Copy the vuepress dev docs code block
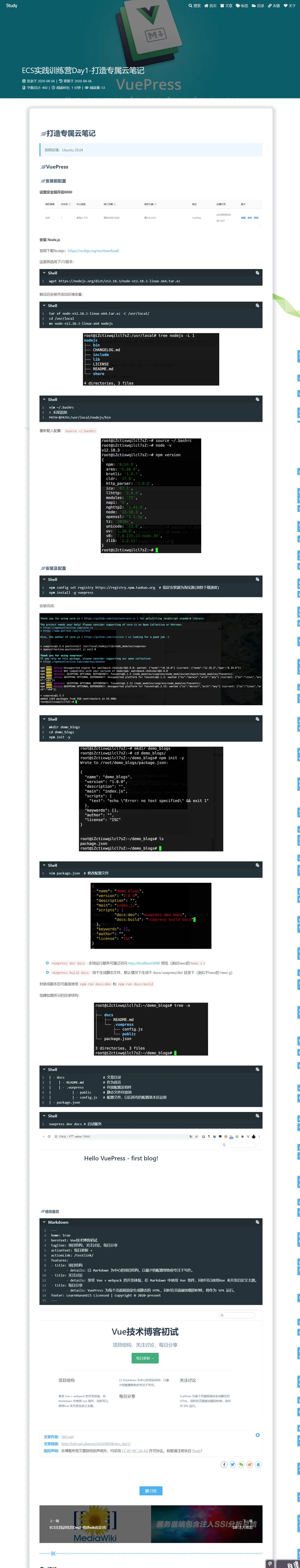This screenshot has height=1568, width=300. point(257,1116)
